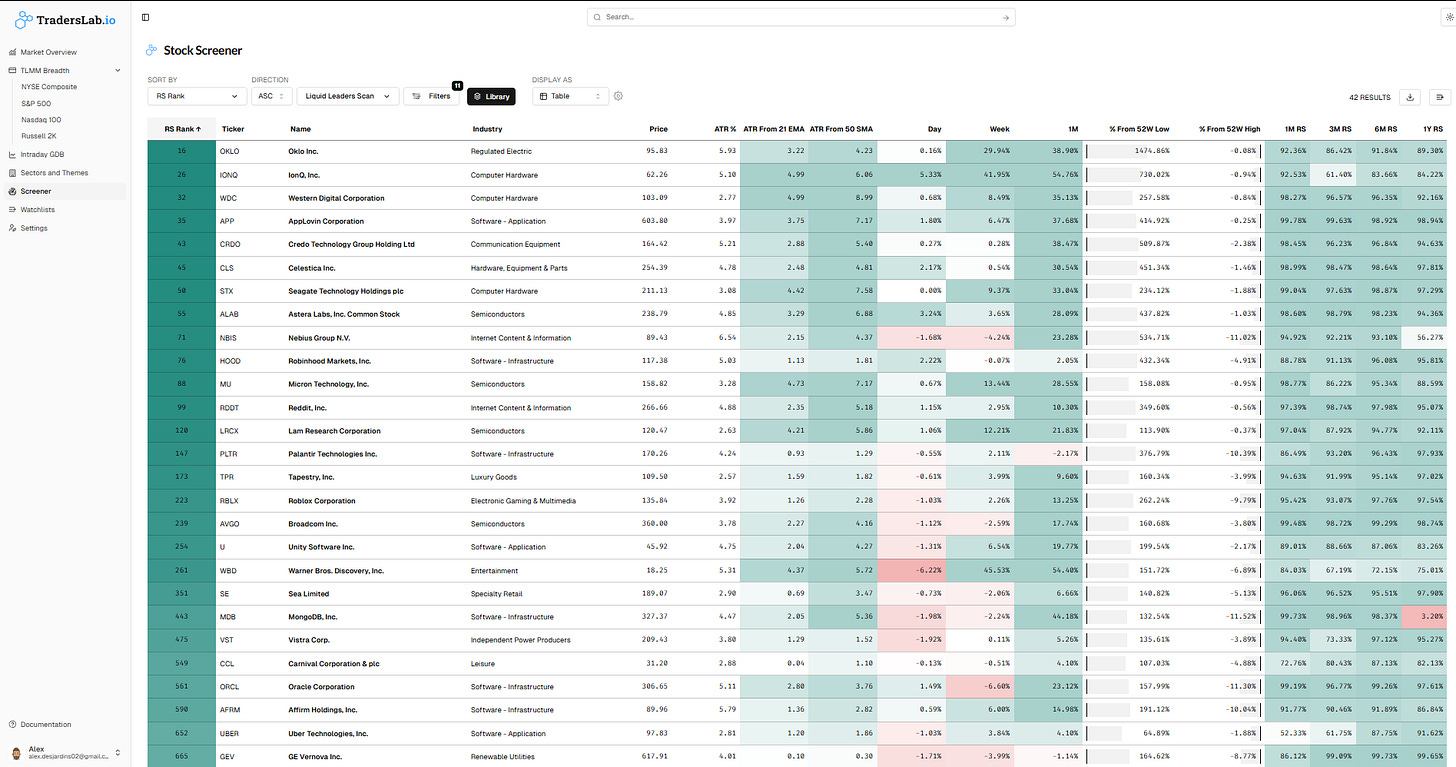Image resolution: width=1456 pixels, height=767 pixels.
Task: Click the 42 RESULTS count label
Action: [x=1369, y=97]
